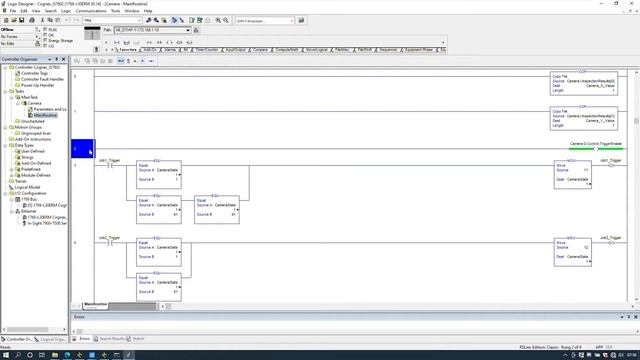The width and height of the screenshot is (640, 360).
Task: Click the Copy icon in toolbar
Action: (x=50, y=20)
